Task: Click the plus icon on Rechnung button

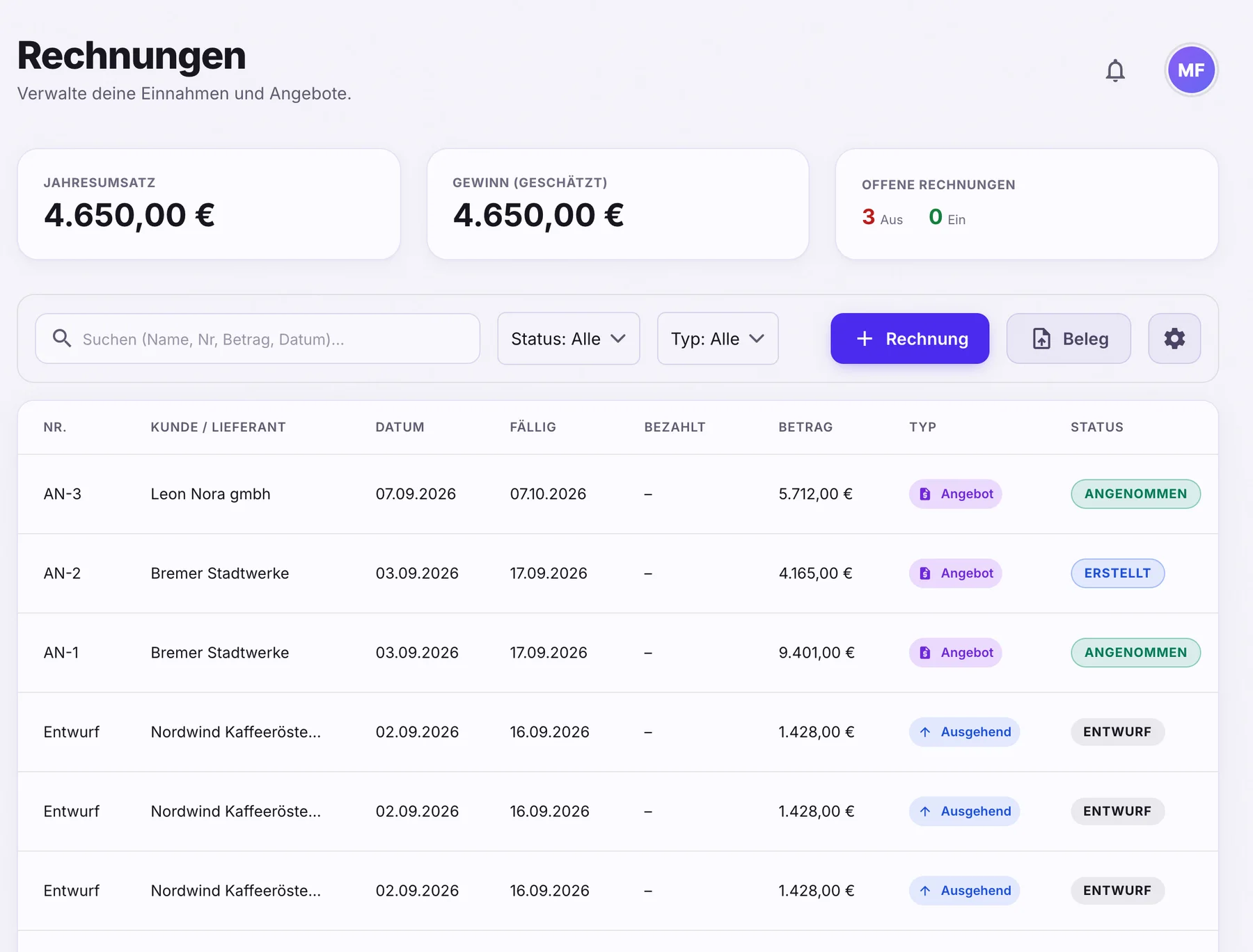Action: [865, 339]
